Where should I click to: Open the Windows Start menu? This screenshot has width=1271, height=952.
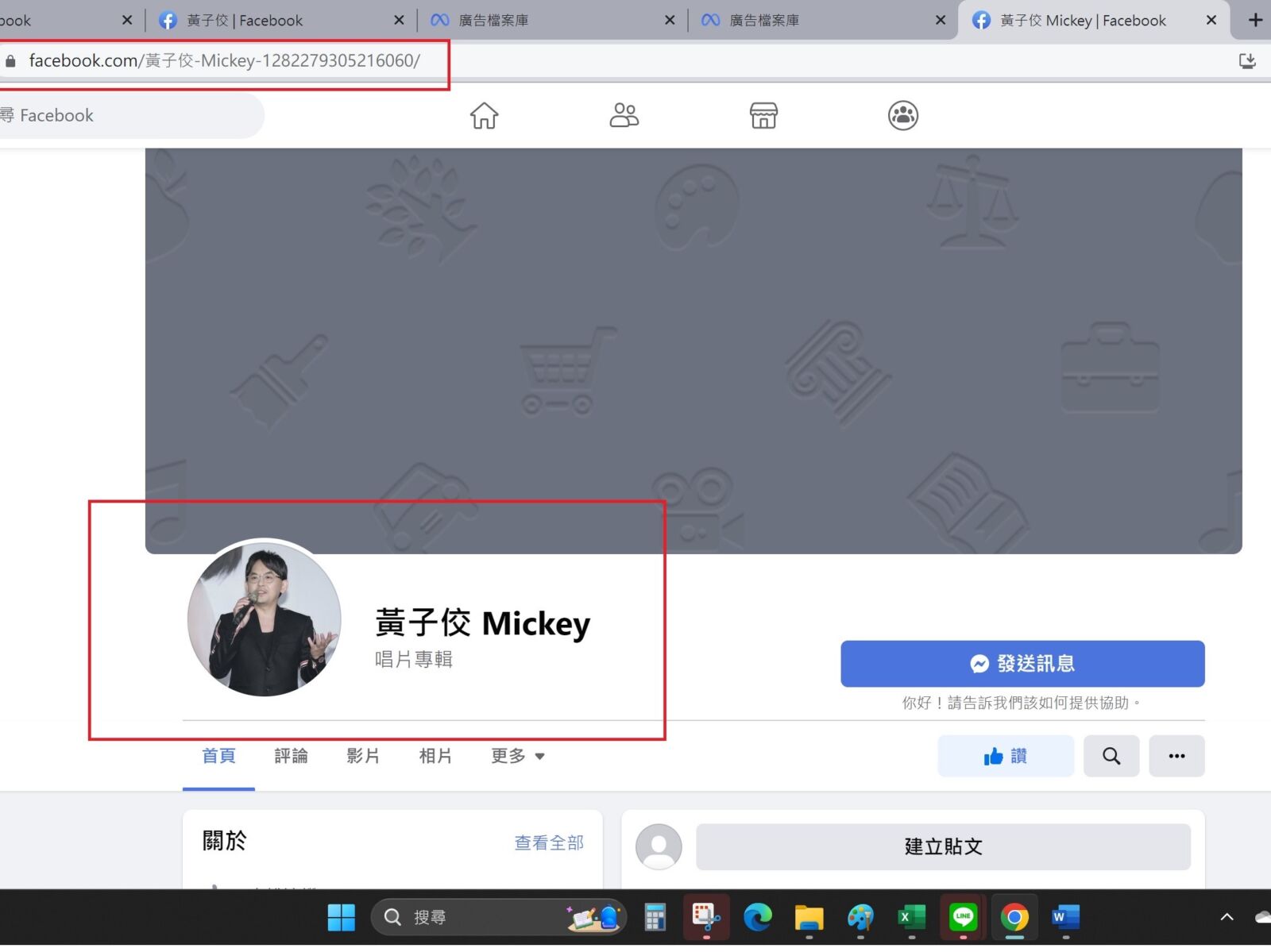[342, 917]
